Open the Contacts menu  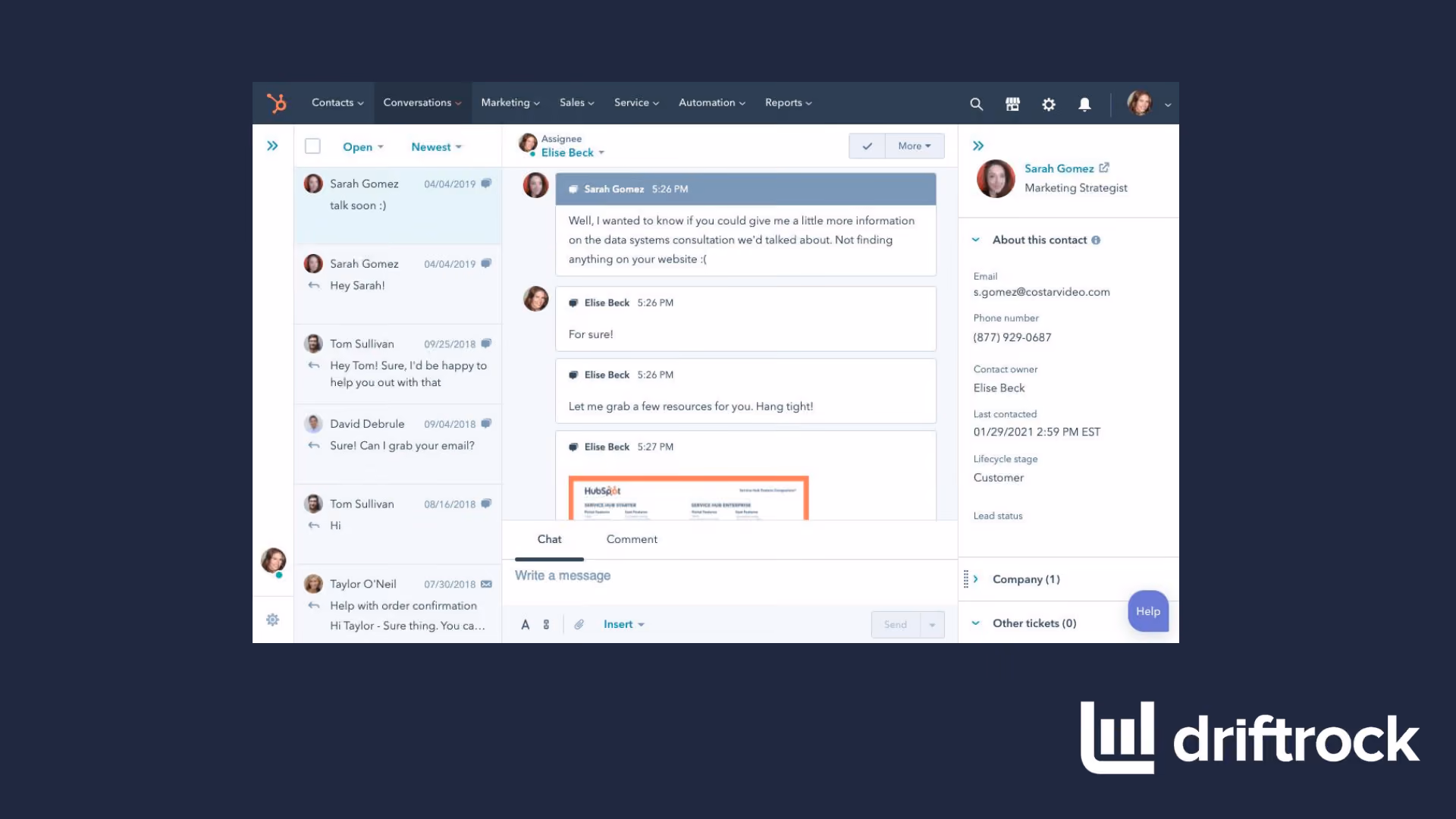tap(337, 102)
